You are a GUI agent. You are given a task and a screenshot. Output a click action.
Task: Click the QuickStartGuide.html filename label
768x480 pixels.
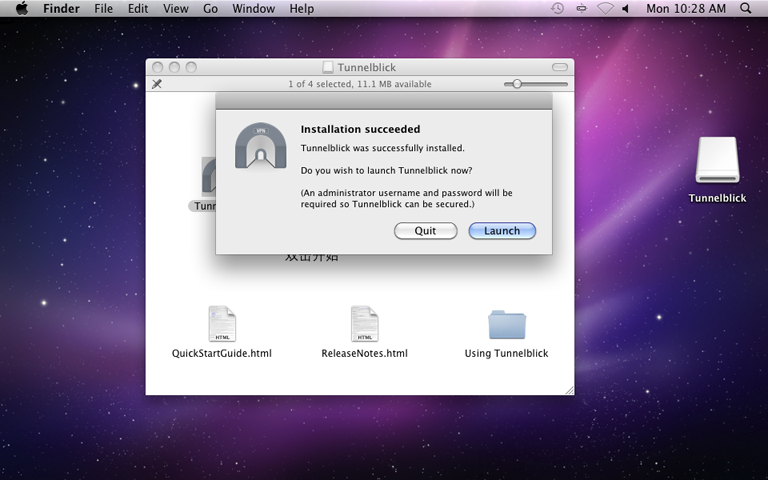222,353
